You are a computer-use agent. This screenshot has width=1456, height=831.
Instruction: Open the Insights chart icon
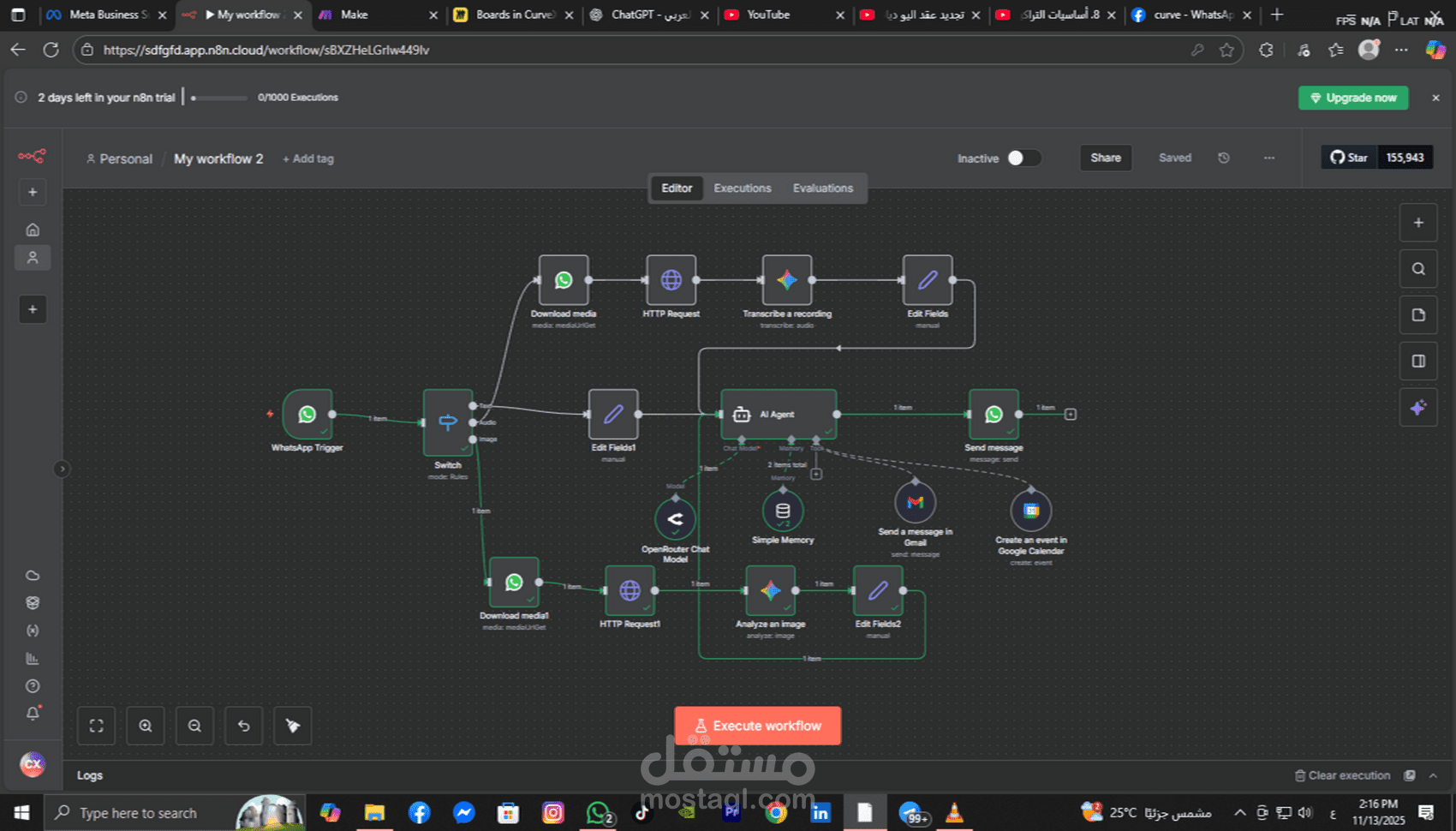pyautogui.click(x=33, y=659)
